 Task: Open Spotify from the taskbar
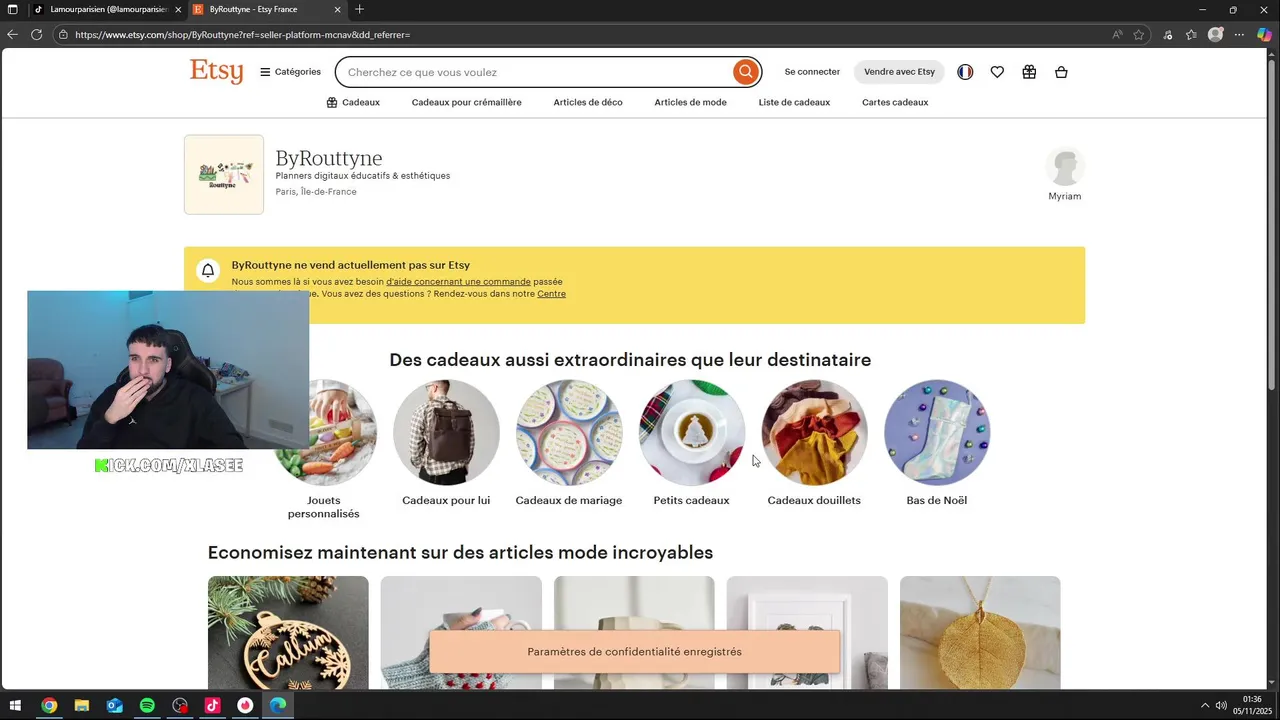147,705
